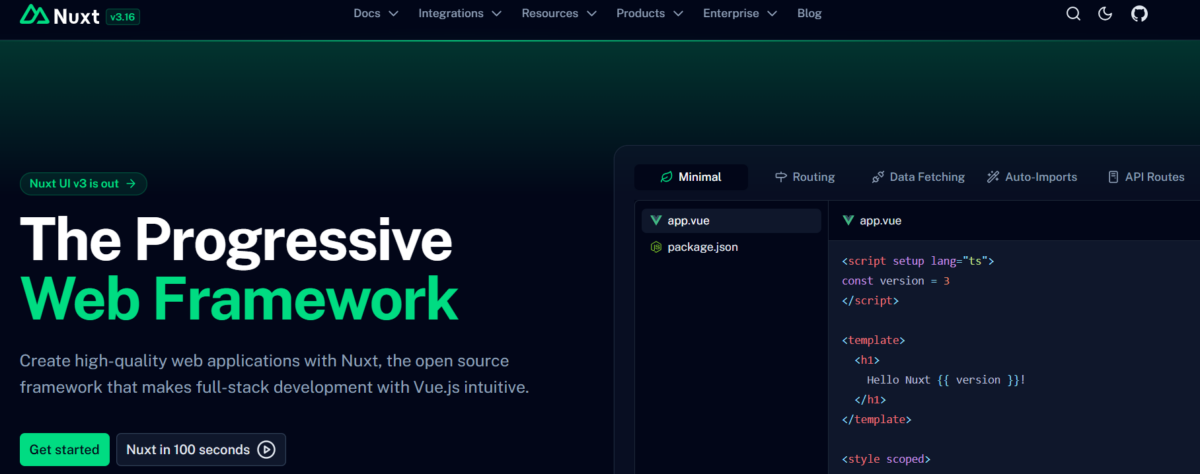Click the Node icon beside package.json
Viewport: 1200px width, 474px height.
(656, 246)
